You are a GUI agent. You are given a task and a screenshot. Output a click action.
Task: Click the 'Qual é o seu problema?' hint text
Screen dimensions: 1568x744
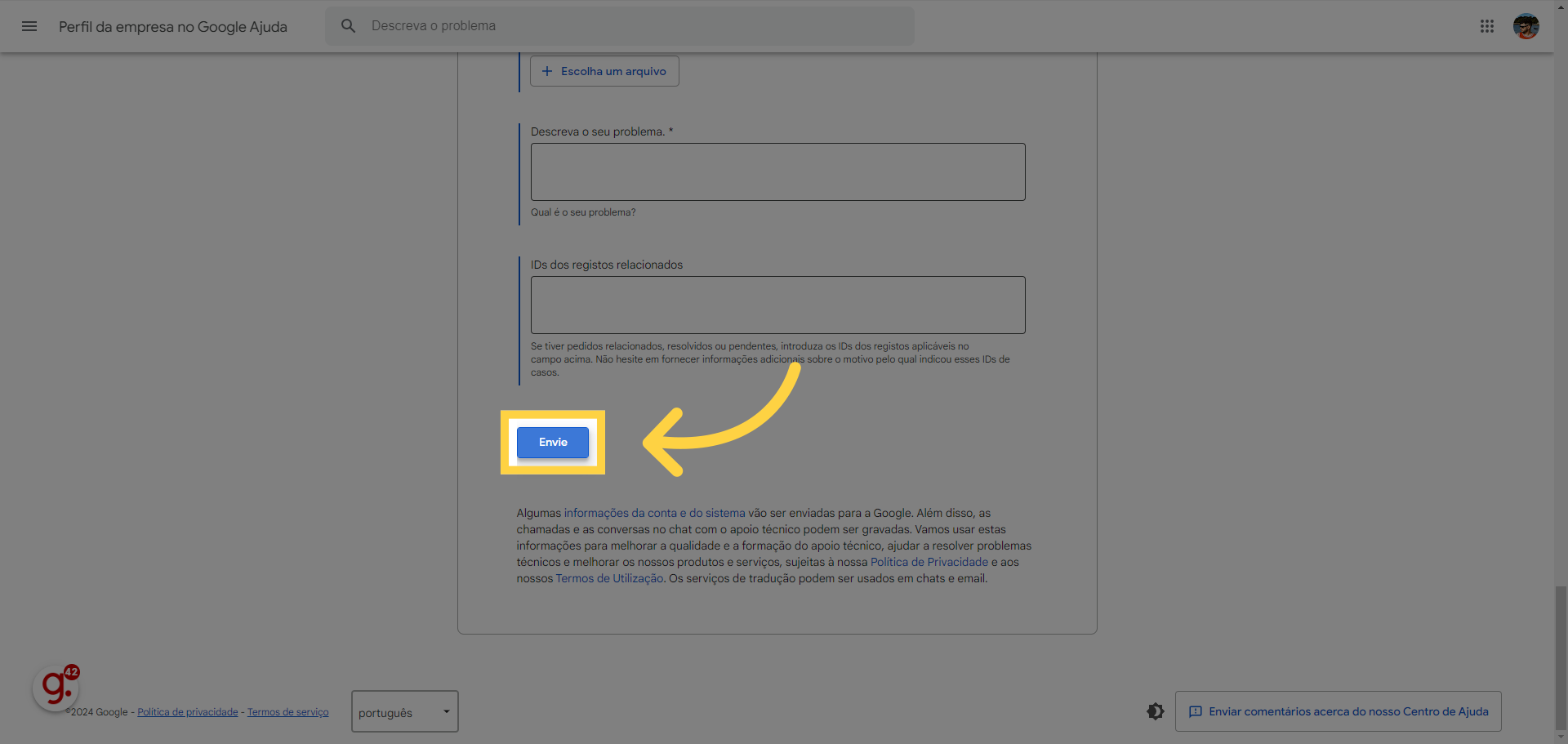583,212
